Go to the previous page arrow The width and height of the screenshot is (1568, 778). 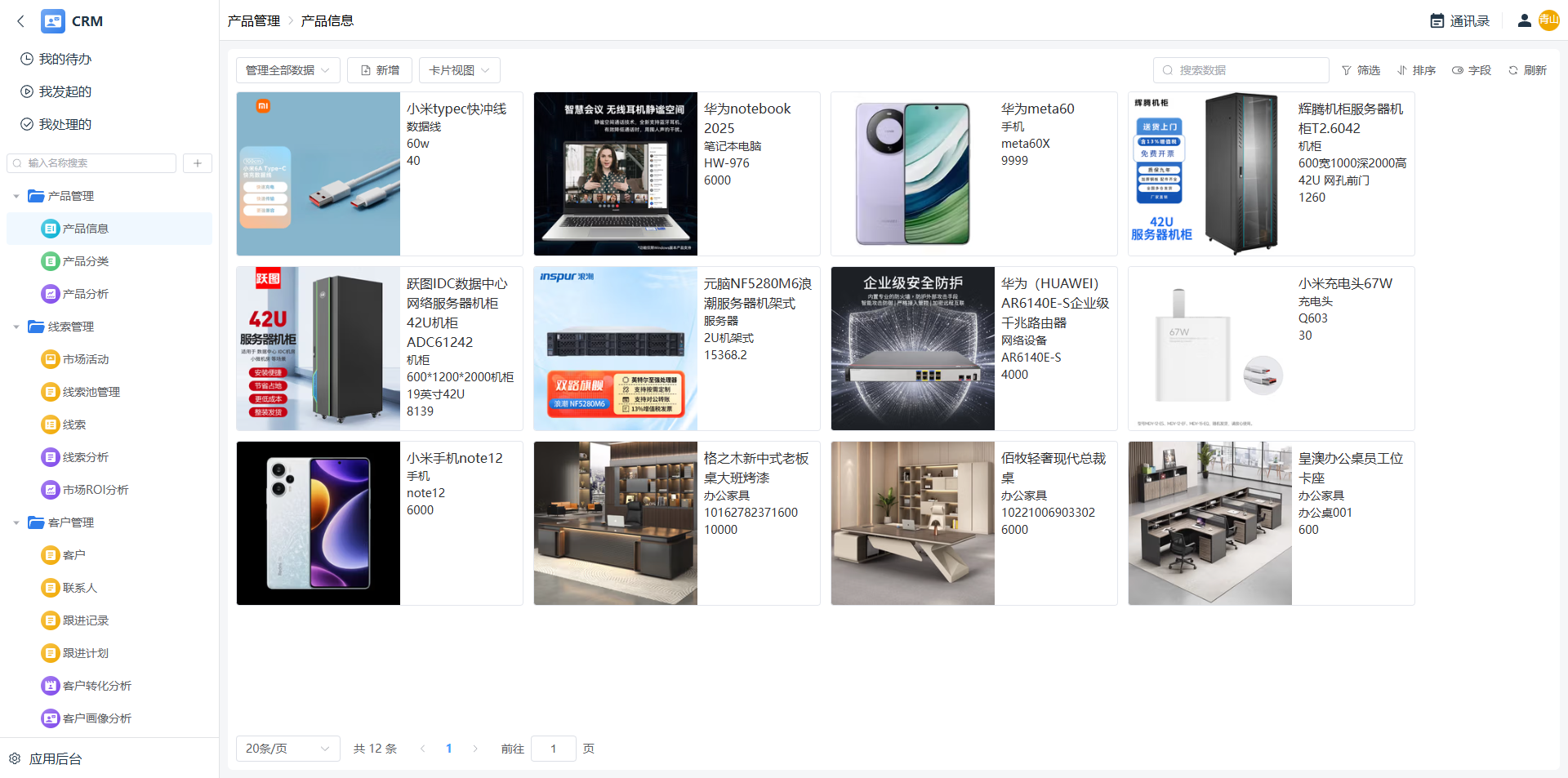pyautogui.click(x=423, y=749)
